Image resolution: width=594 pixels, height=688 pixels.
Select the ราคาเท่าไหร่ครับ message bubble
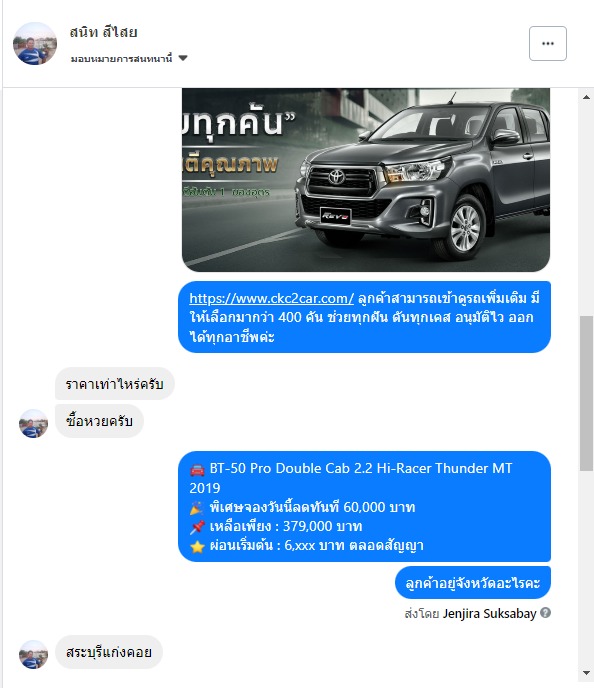point(115,383)
